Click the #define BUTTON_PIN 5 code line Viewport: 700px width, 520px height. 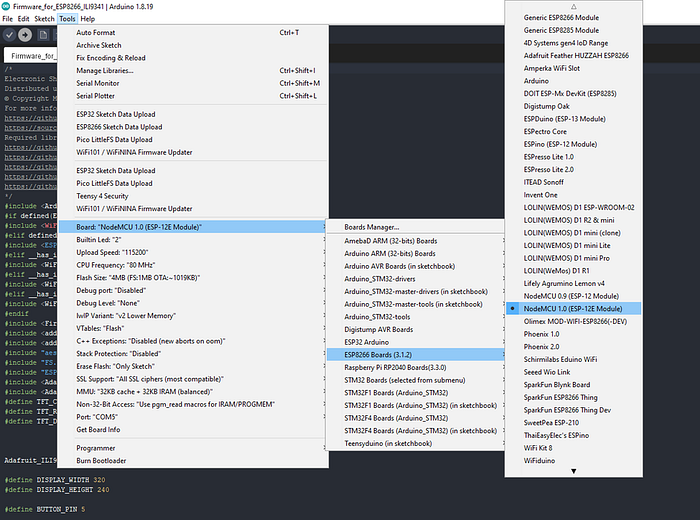click(45, 509)
